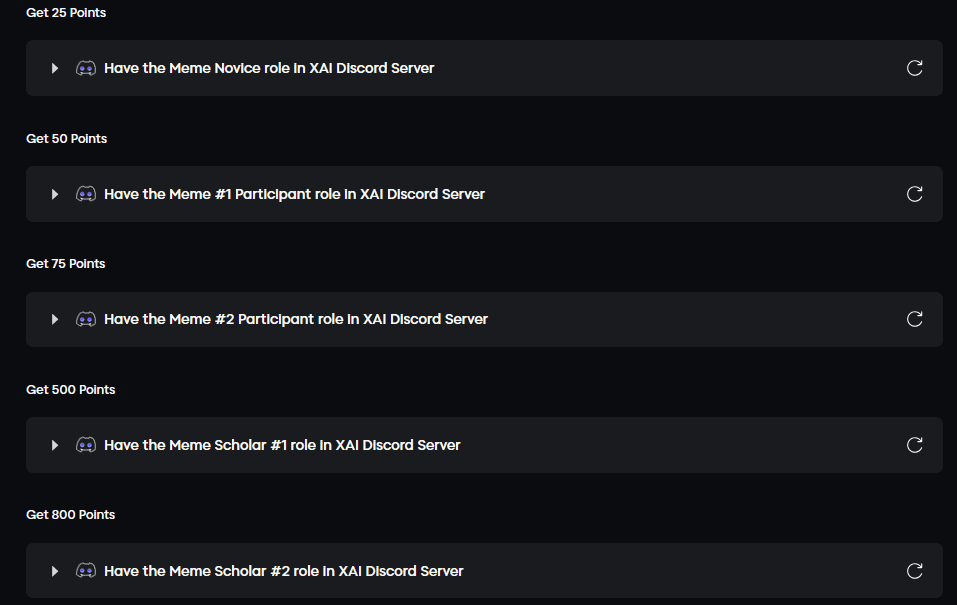Click the Discord icon on the Meme #1 Participant row
Viewport: 957px width, 605px height.
[x=86, y=194]
